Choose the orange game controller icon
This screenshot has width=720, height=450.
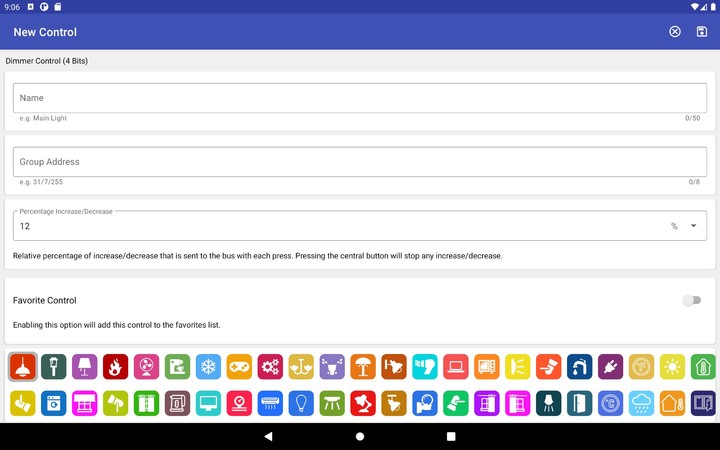point(239,366)
